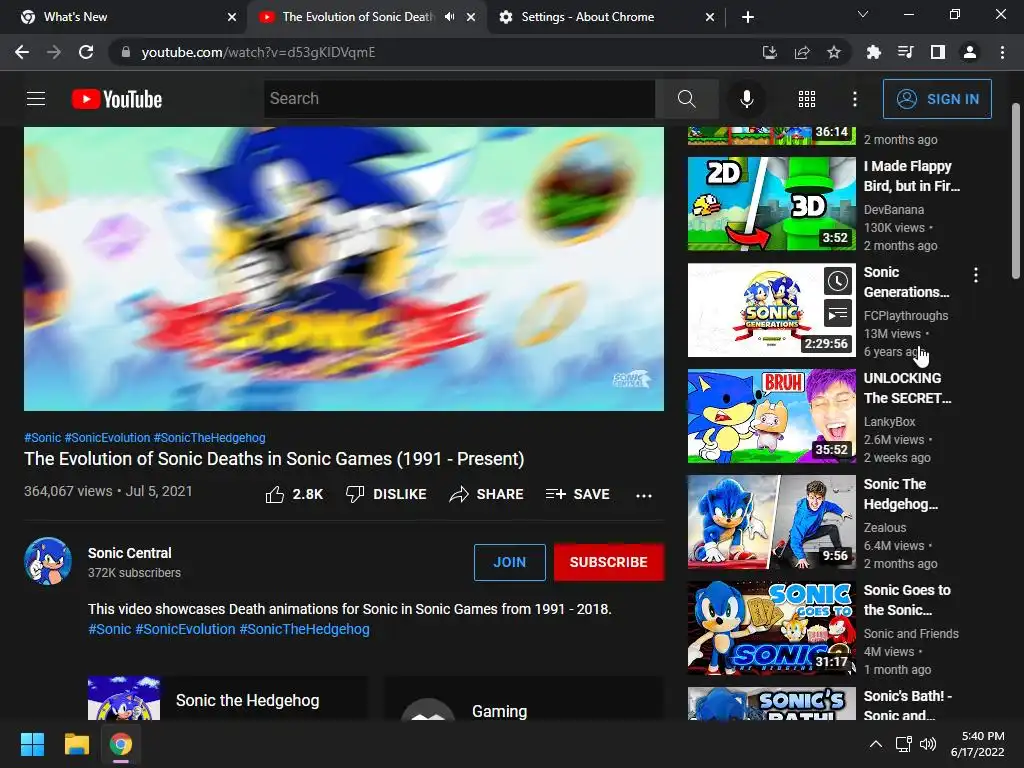1024x768 pixels.
Task: Go to YouTube home via logo
Action: (117, 99)
